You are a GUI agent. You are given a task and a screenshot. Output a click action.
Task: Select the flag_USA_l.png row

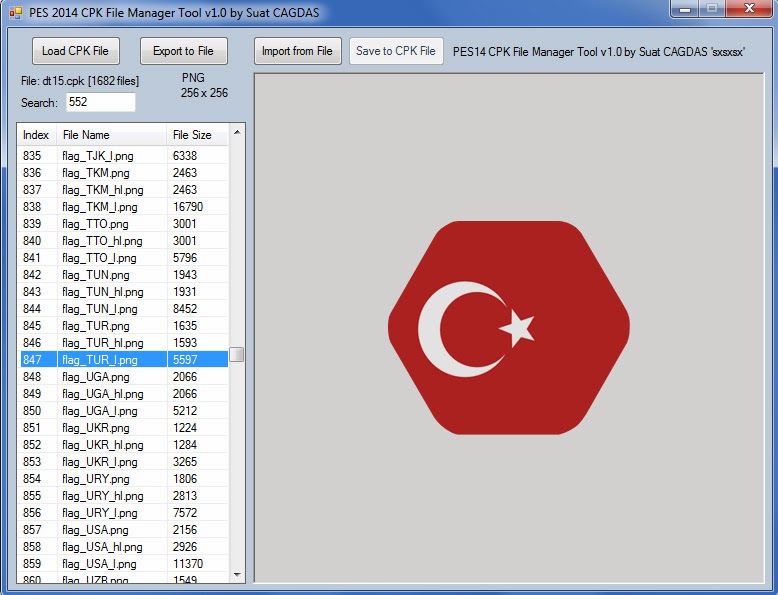pos(124,564)
